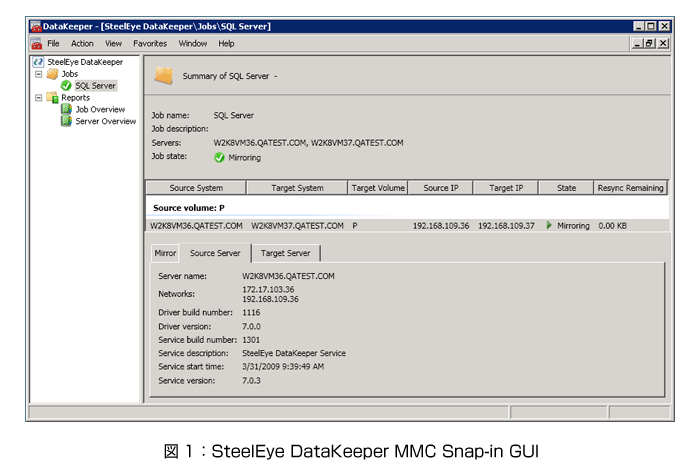This screenshot has width=700, height=470.
Task: Sort by State column header
Action: (x=567, y=188)
